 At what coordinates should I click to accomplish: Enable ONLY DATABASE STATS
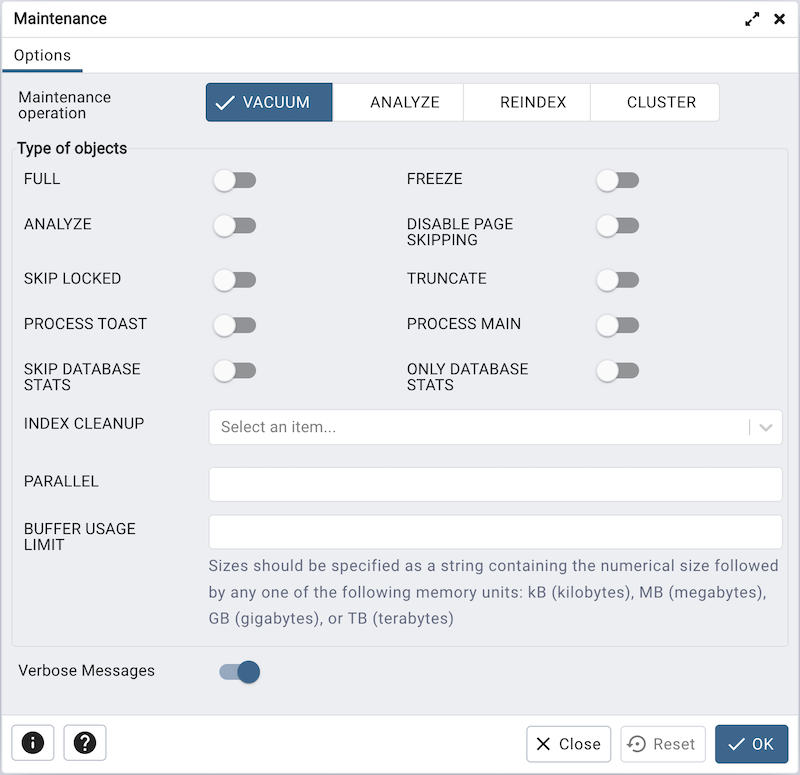pyautogui.click(x=618, y=371)
